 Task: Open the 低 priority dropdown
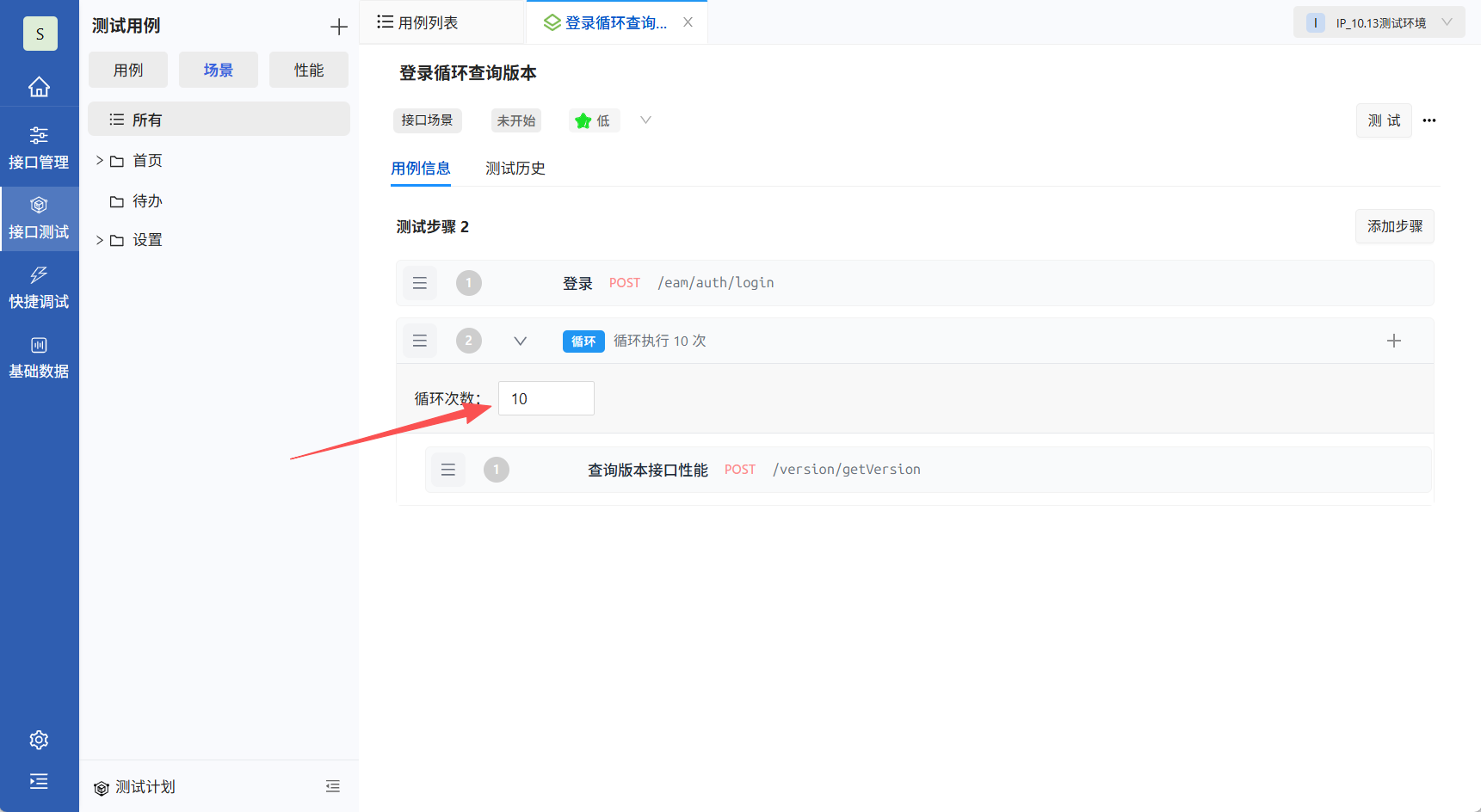point(645,120)
